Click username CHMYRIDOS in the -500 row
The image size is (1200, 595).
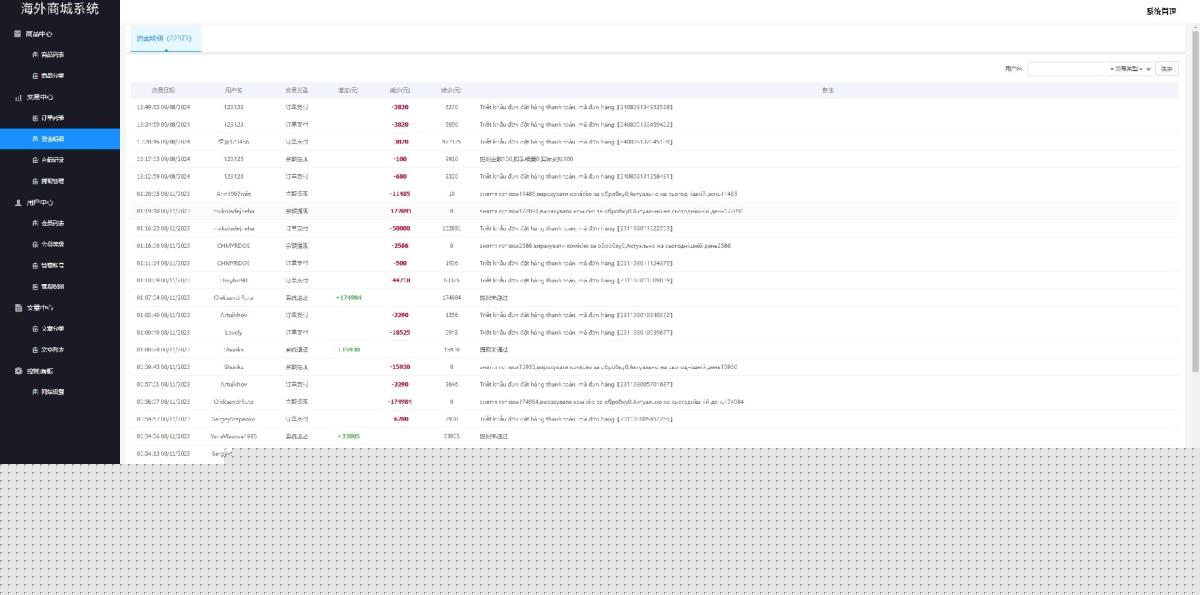[233, 263]
